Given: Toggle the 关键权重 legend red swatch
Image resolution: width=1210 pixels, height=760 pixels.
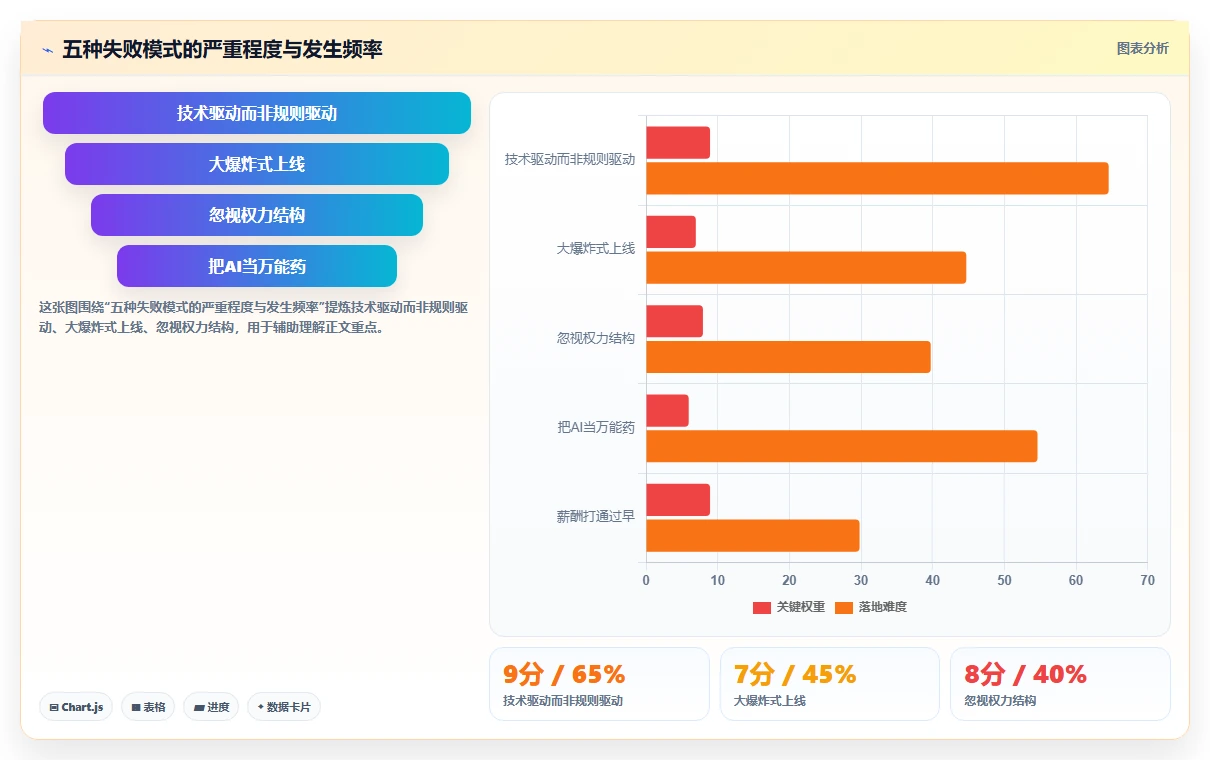Looking at the screenshot, I should (762, 607).
